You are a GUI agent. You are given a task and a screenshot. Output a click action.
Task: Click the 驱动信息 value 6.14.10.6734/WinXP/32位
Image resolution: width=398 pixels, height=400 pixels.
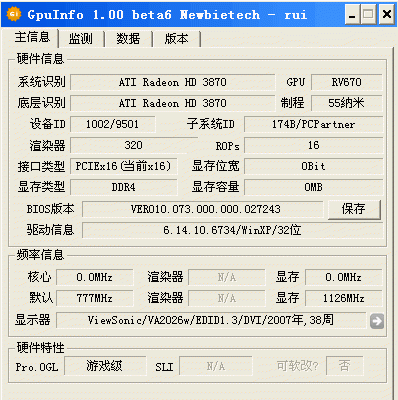pyautogui.click(x=232, y=230)
